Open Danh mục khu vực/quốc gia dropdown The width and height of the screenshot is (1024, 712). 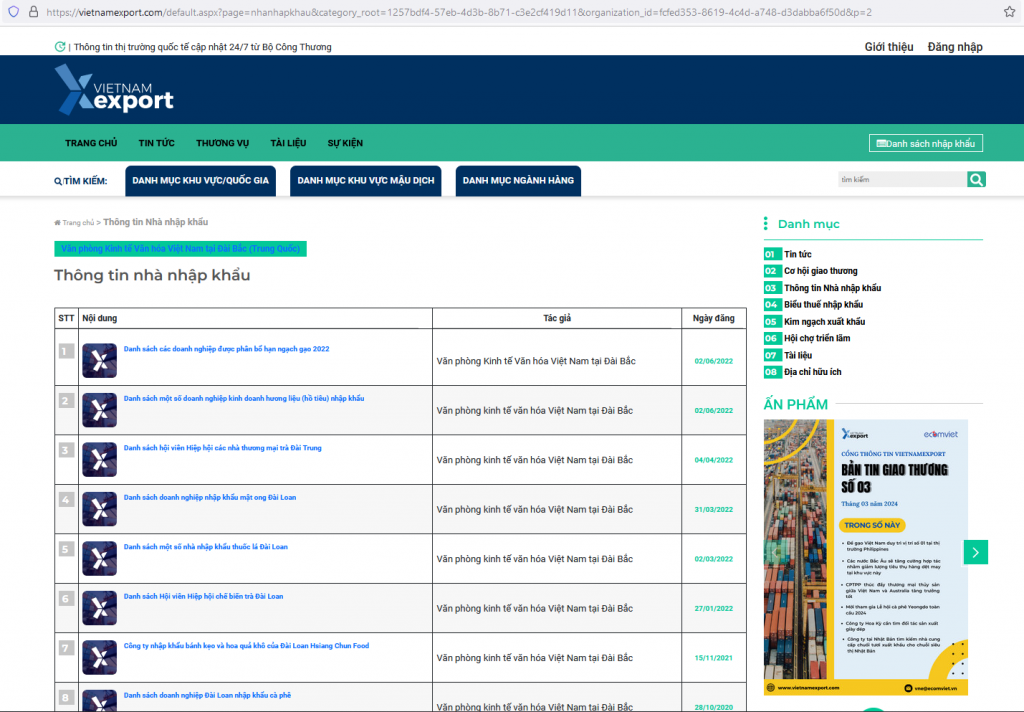coord(201,180)
